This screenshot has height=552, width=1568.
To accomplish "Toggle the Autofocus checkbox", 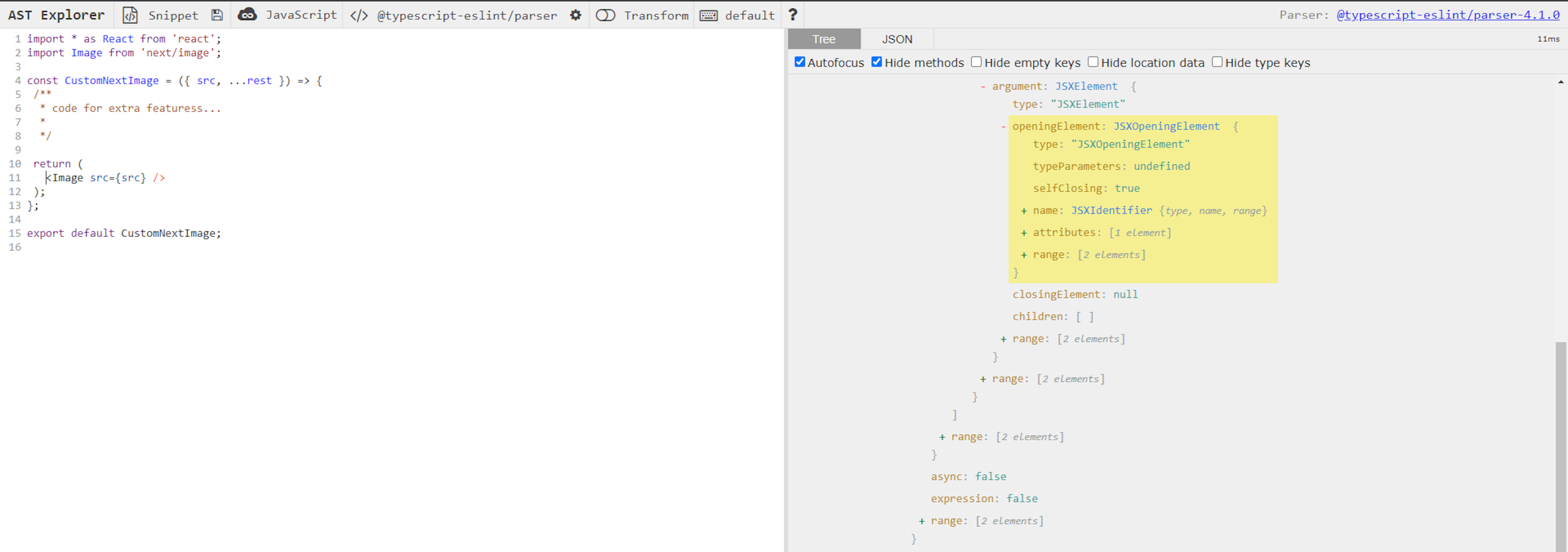I will click(x=800, y=62).
